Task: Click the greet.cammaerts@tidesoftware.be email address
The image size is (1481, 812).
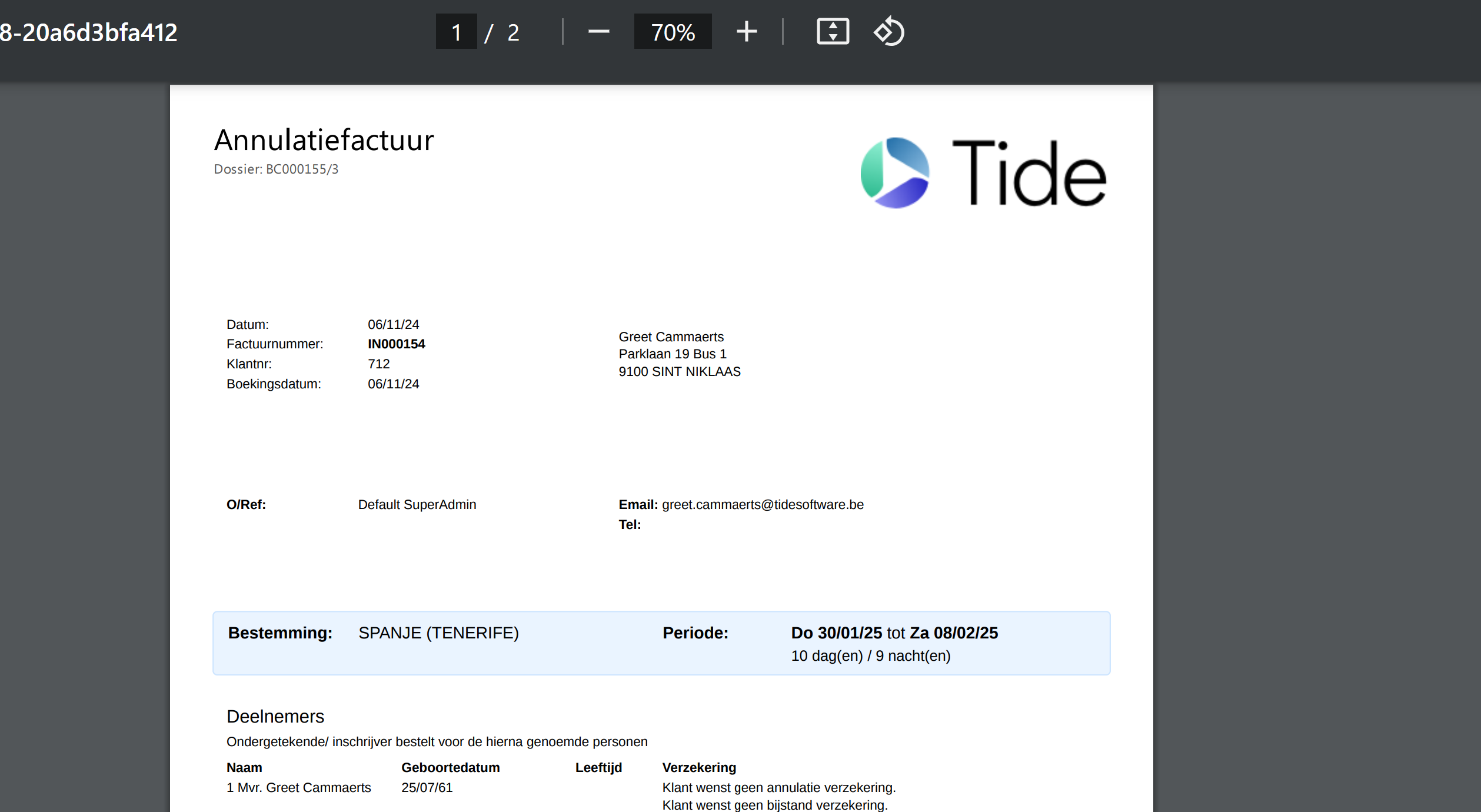Action: click(763, 505)
